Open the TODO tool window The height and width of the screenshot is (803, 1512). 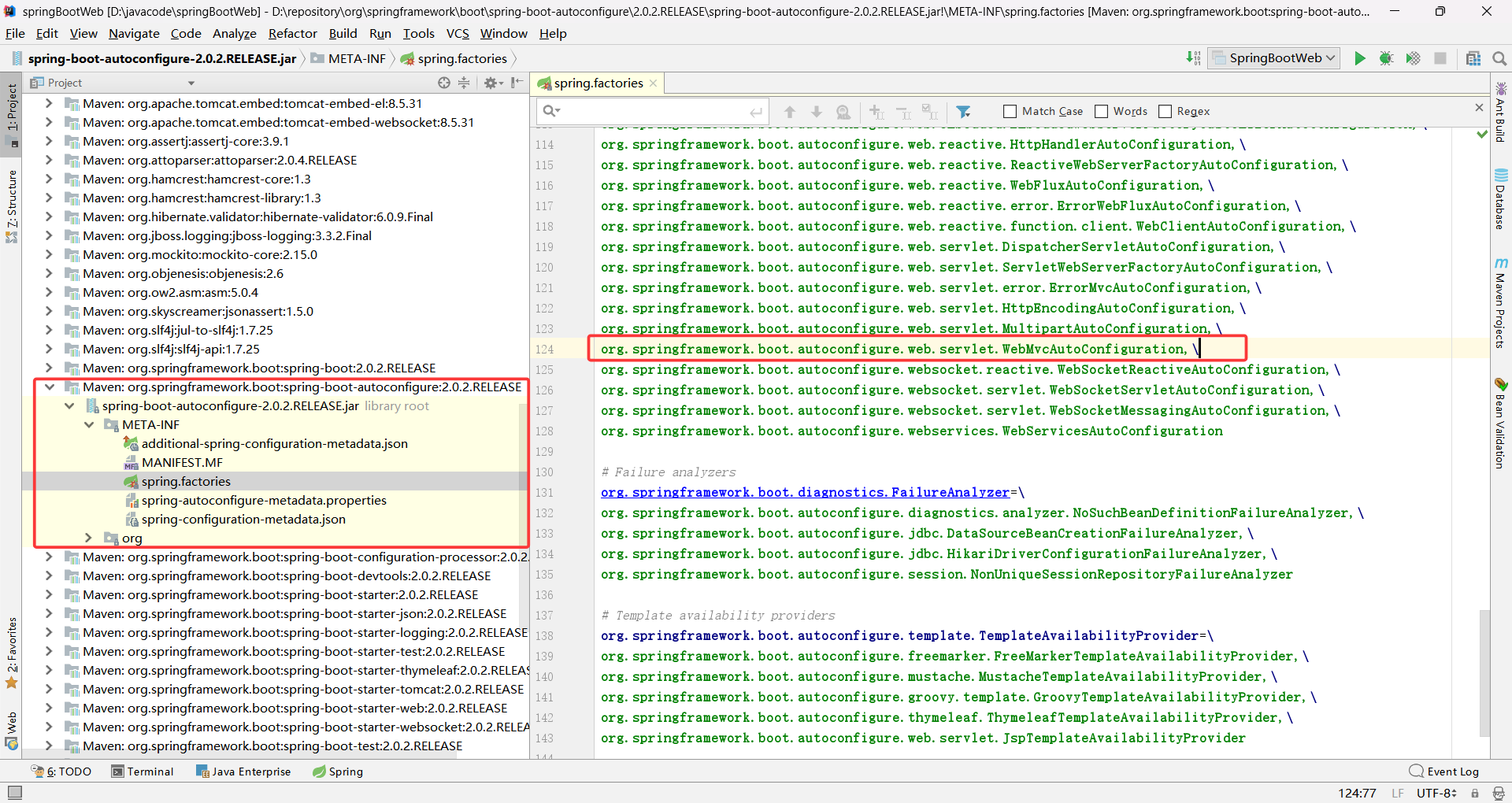61,772
